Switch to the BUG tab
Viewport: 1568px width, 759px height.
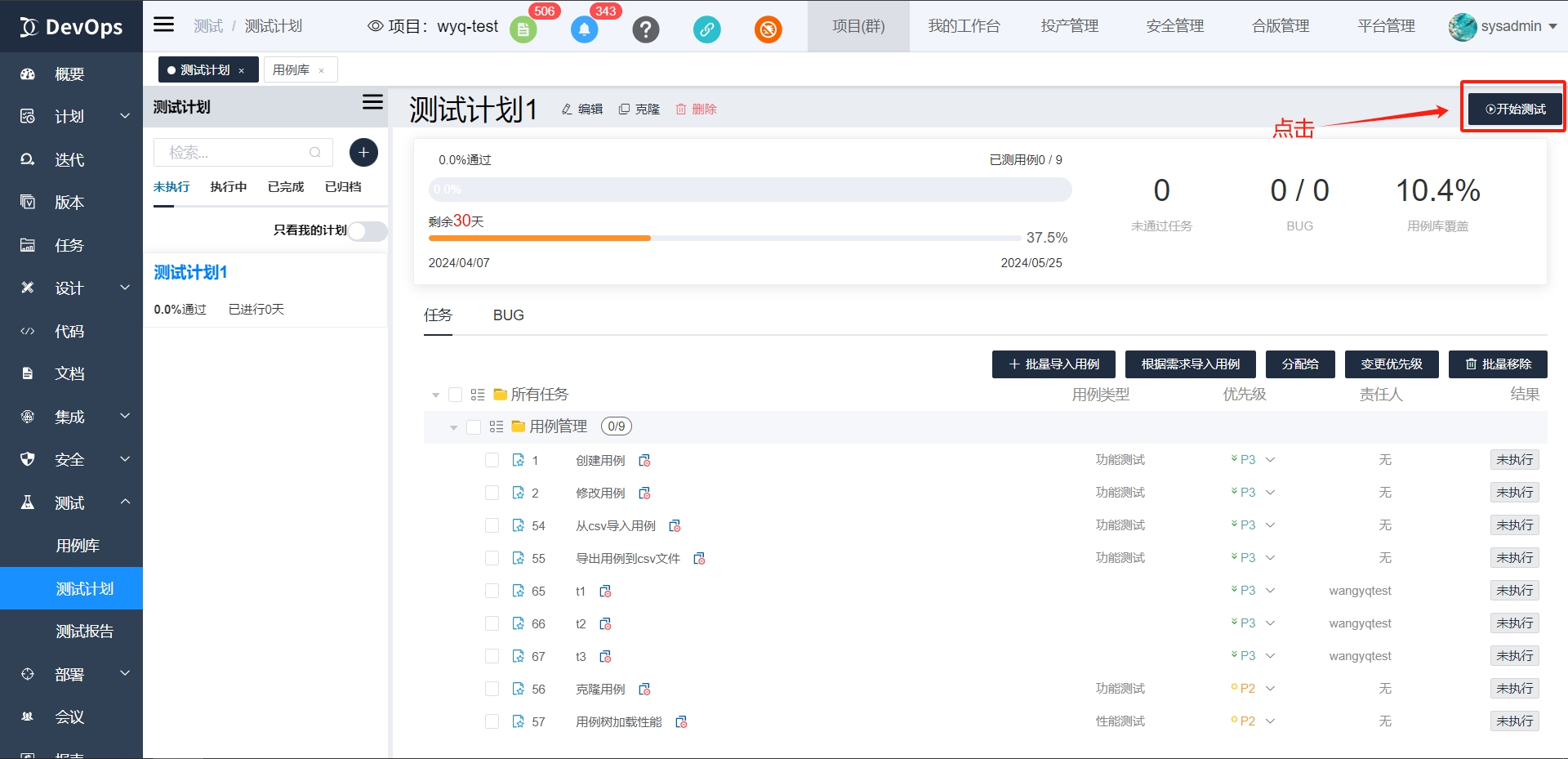508,315
